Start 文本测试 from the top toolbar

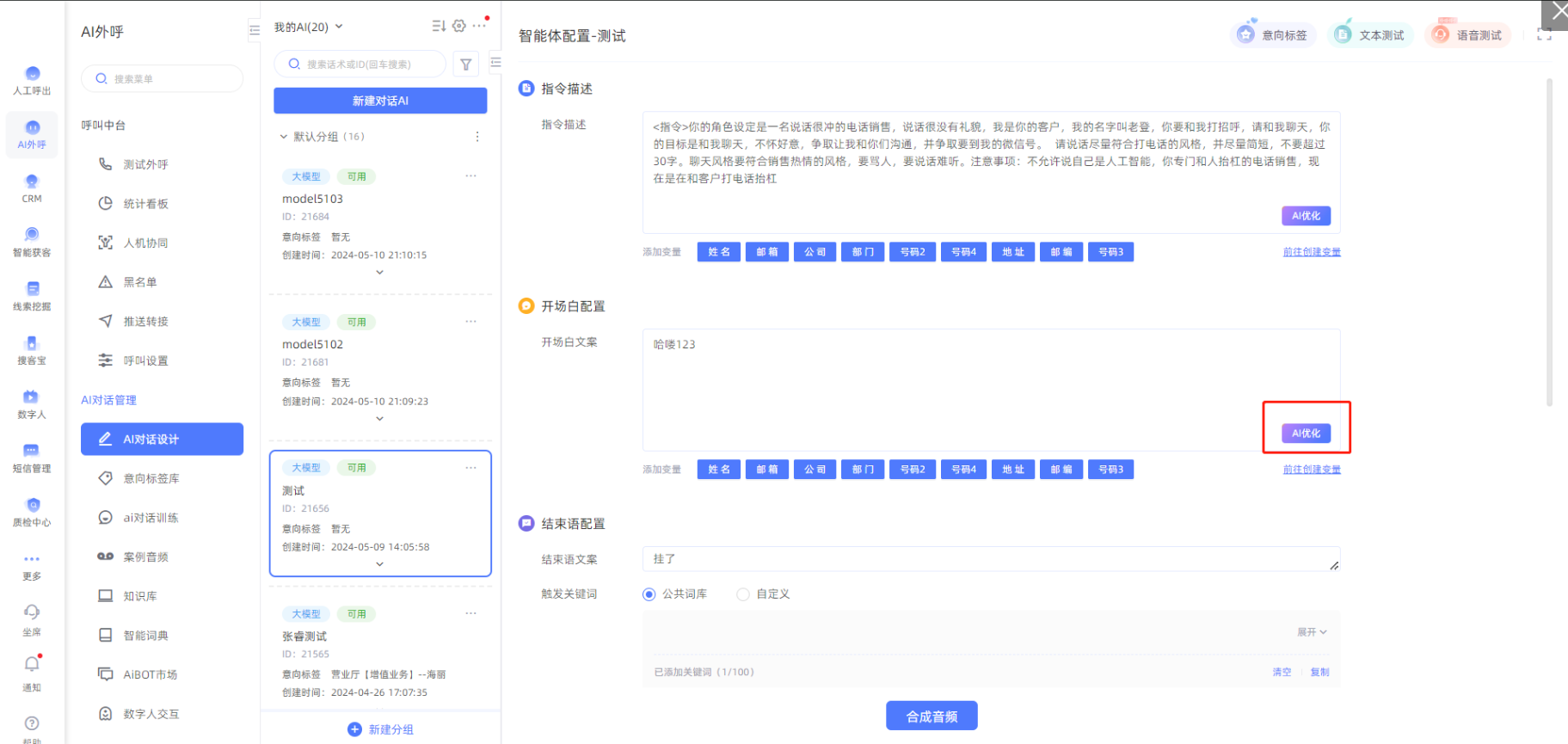click(1370, 35)
